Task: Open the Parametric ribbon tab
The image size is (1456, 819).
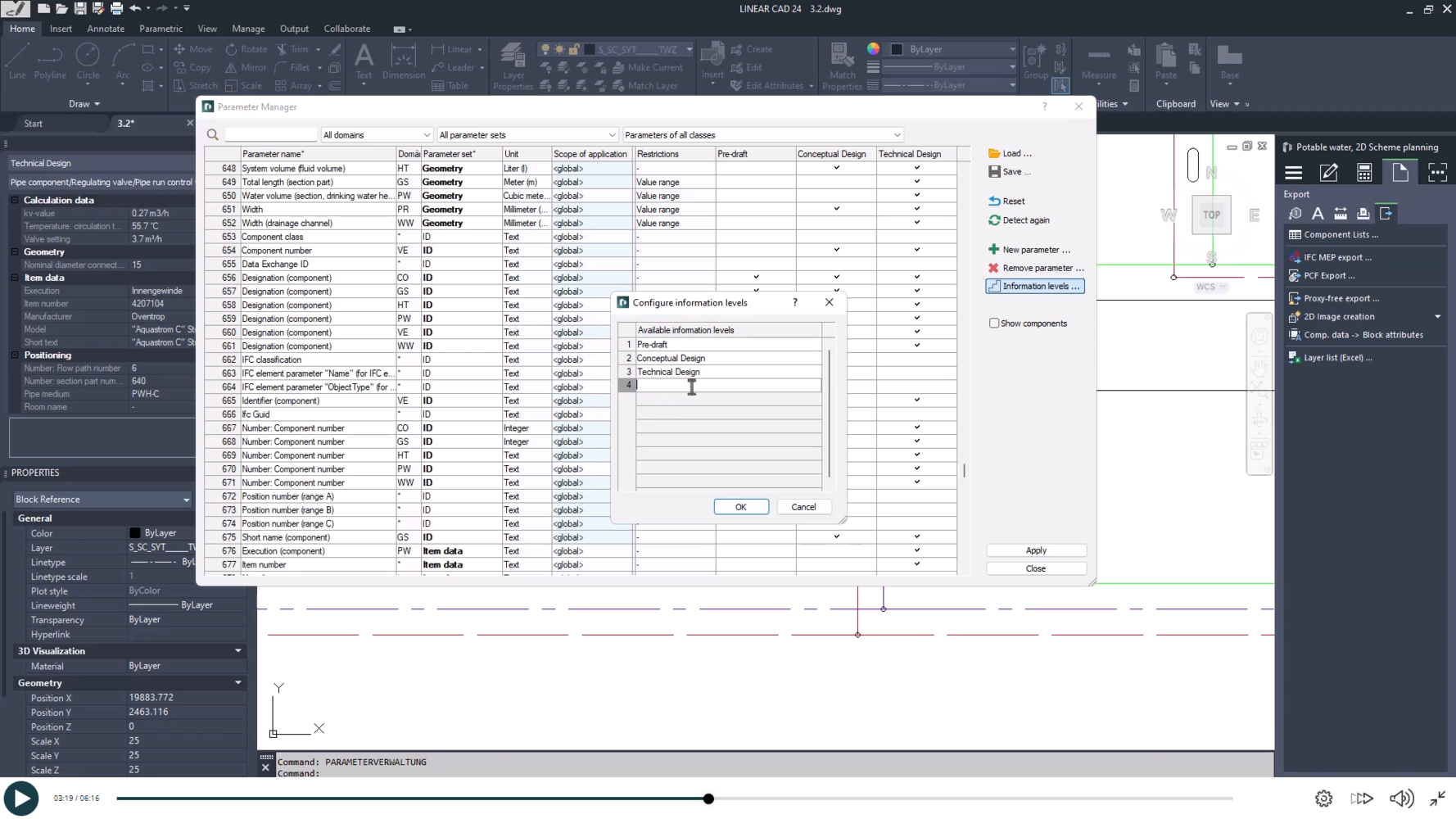Action: click(161, 29)
